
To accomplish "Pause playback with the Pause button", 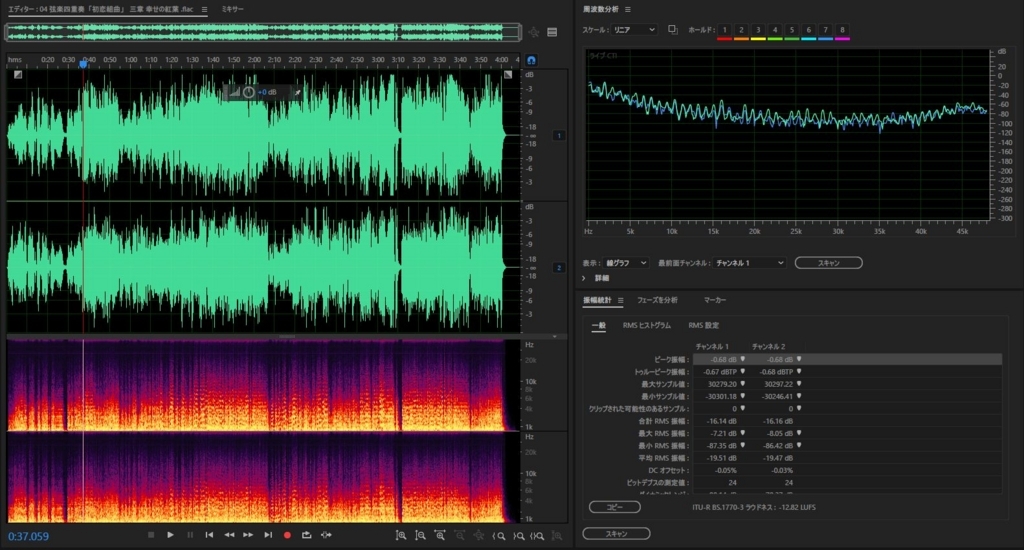I will pos(190,535).
